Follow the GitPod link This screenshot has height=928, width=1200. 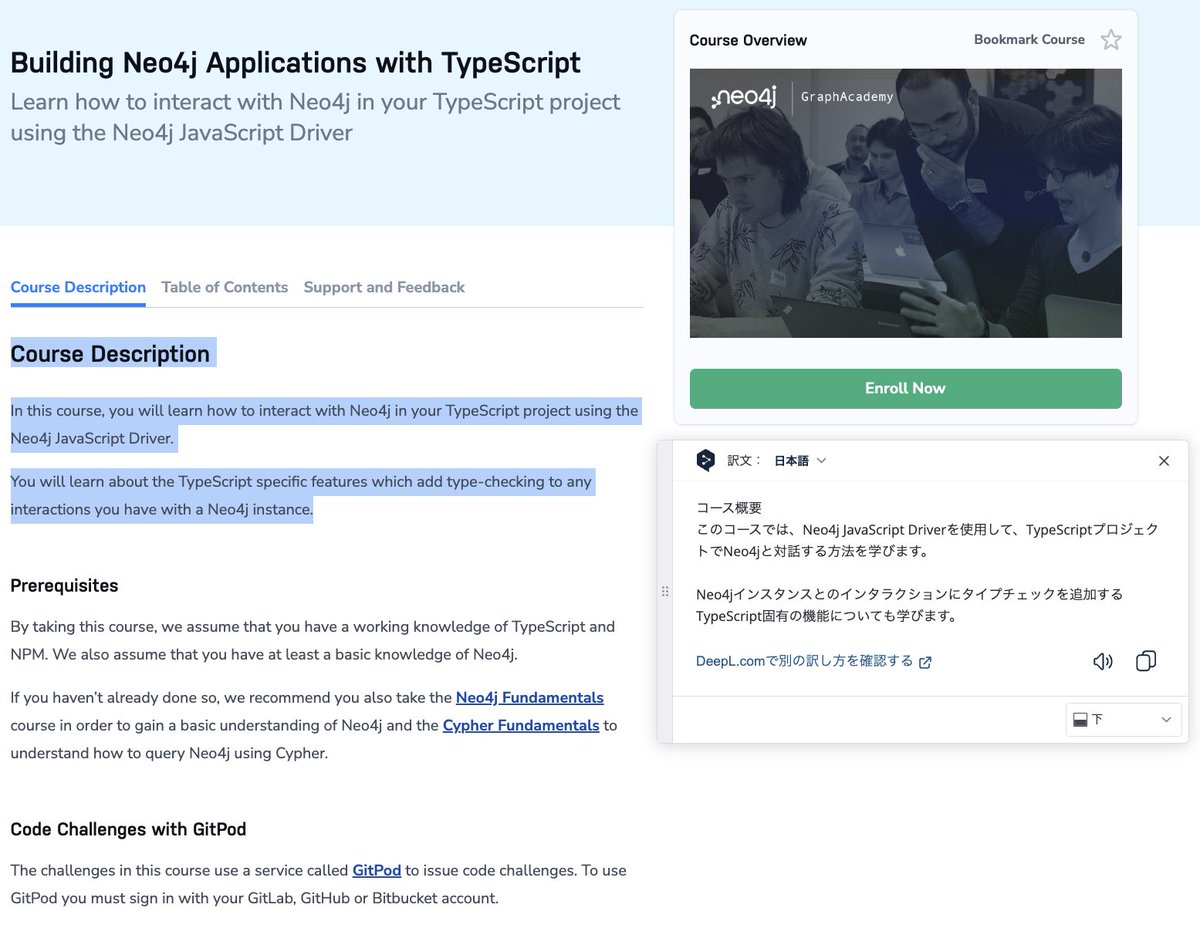(x=376, y=870)
